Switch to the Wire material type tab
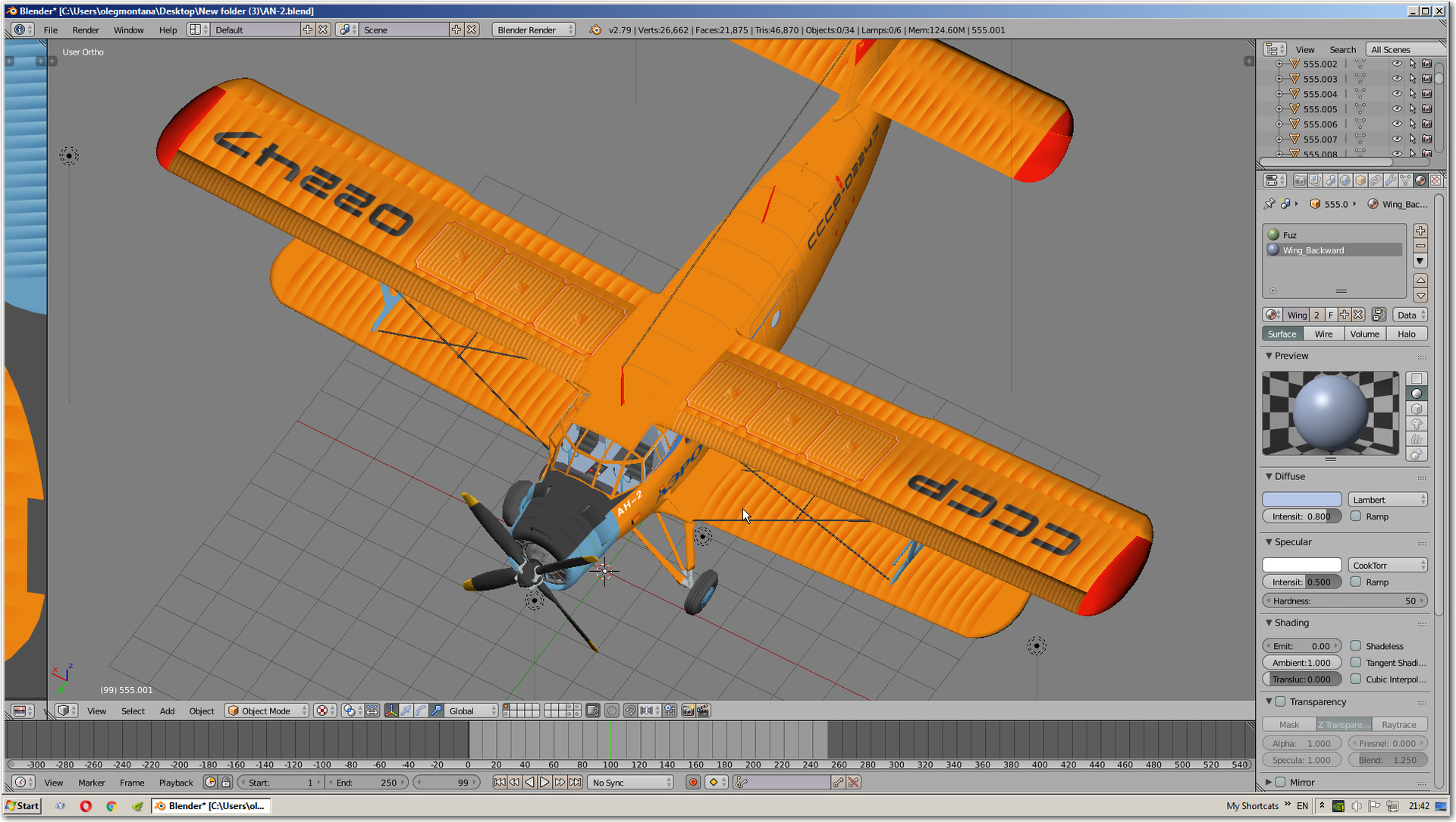Image resolution: width=1456 pixels, height=822 pixels. click(1323, 334)
